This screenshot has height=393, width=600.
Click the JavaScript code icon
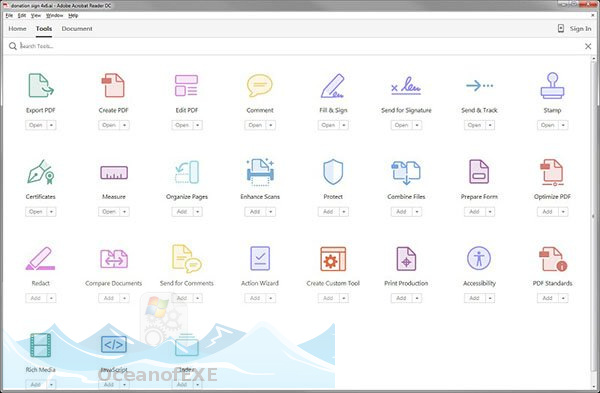click(114, 344)
